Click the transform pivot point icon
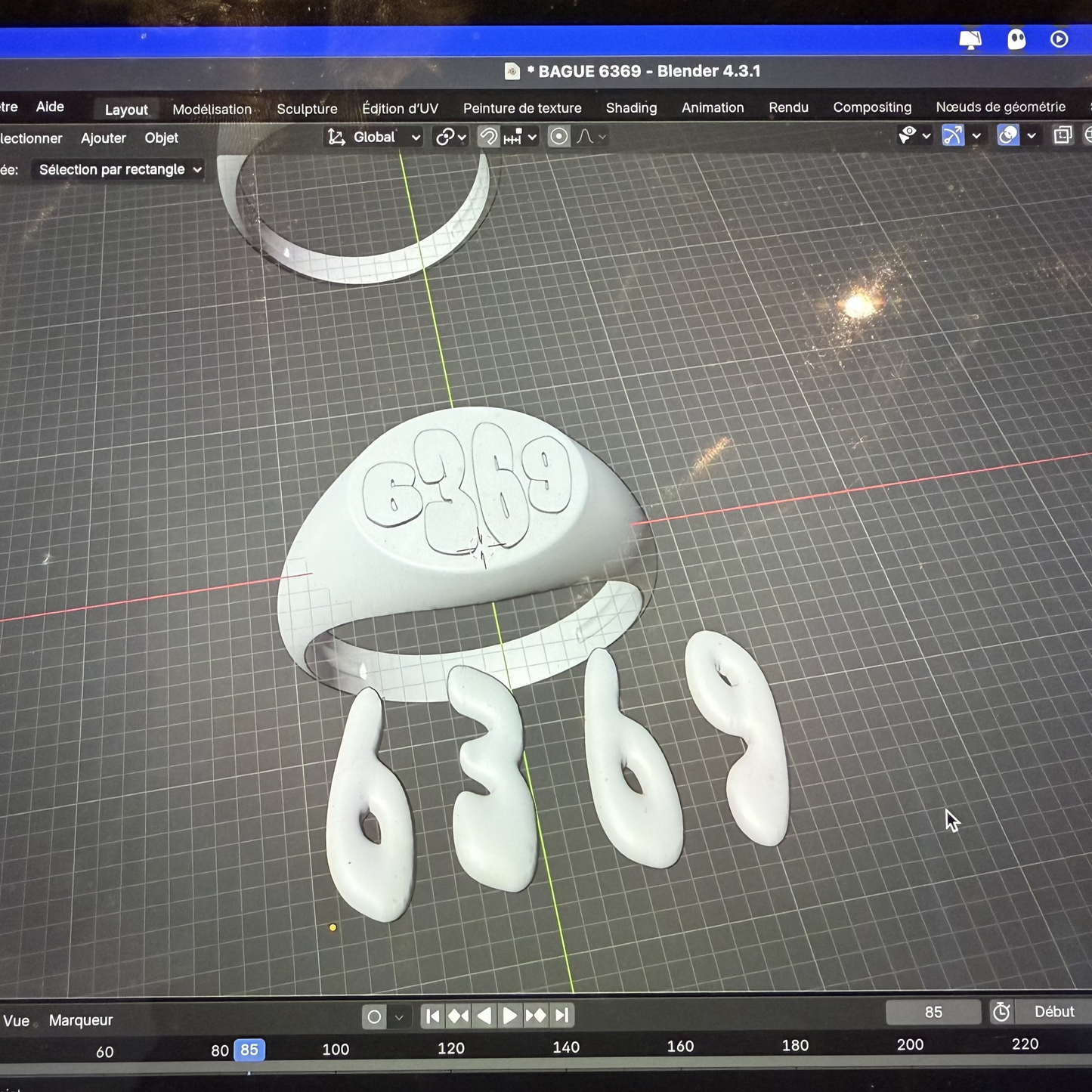This screenshot has width=1092, height=1092. coord(445,137)
